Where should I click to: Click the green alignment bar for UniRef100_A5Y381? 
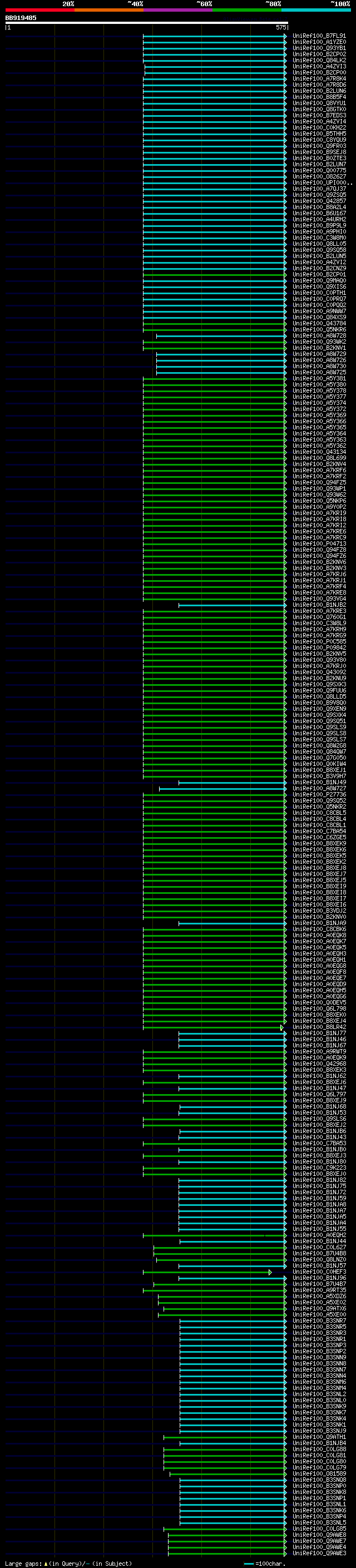(214, 379)
